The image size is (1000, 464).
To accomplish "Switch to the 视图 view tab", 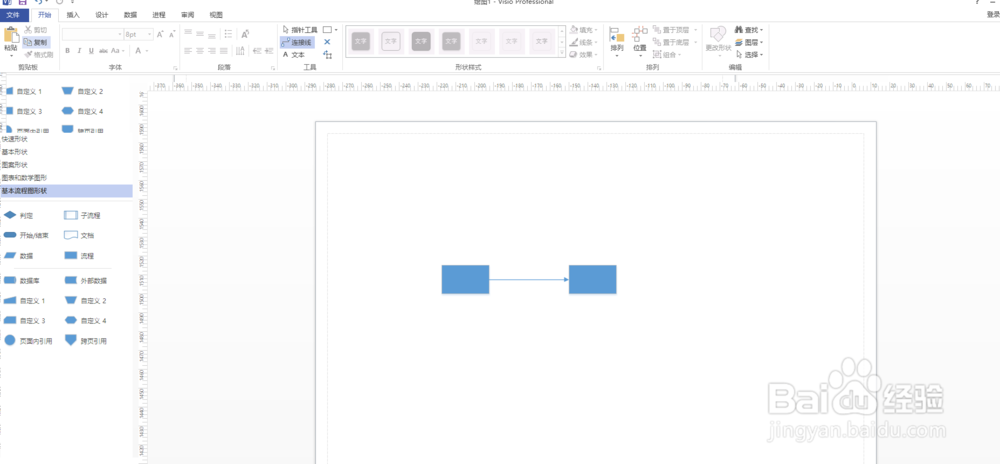I will (x=216, y=15).
